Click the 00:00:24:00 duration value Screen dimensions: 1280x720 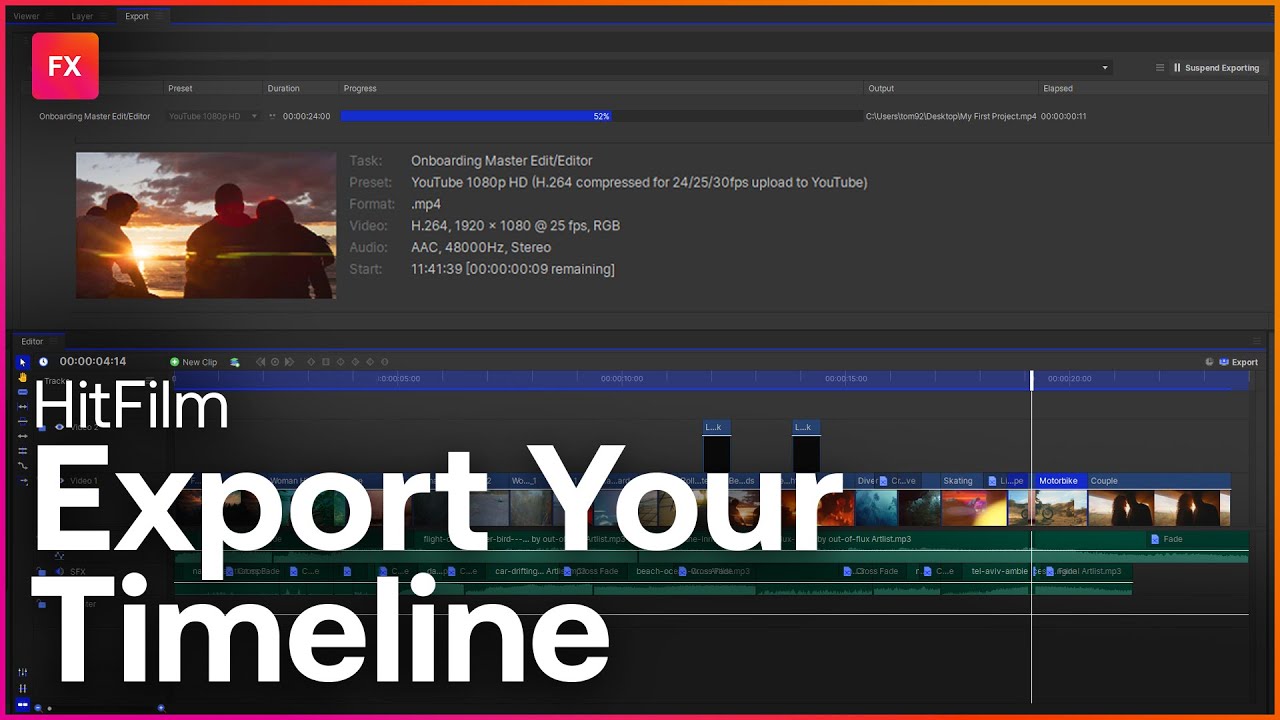point(307,116)
